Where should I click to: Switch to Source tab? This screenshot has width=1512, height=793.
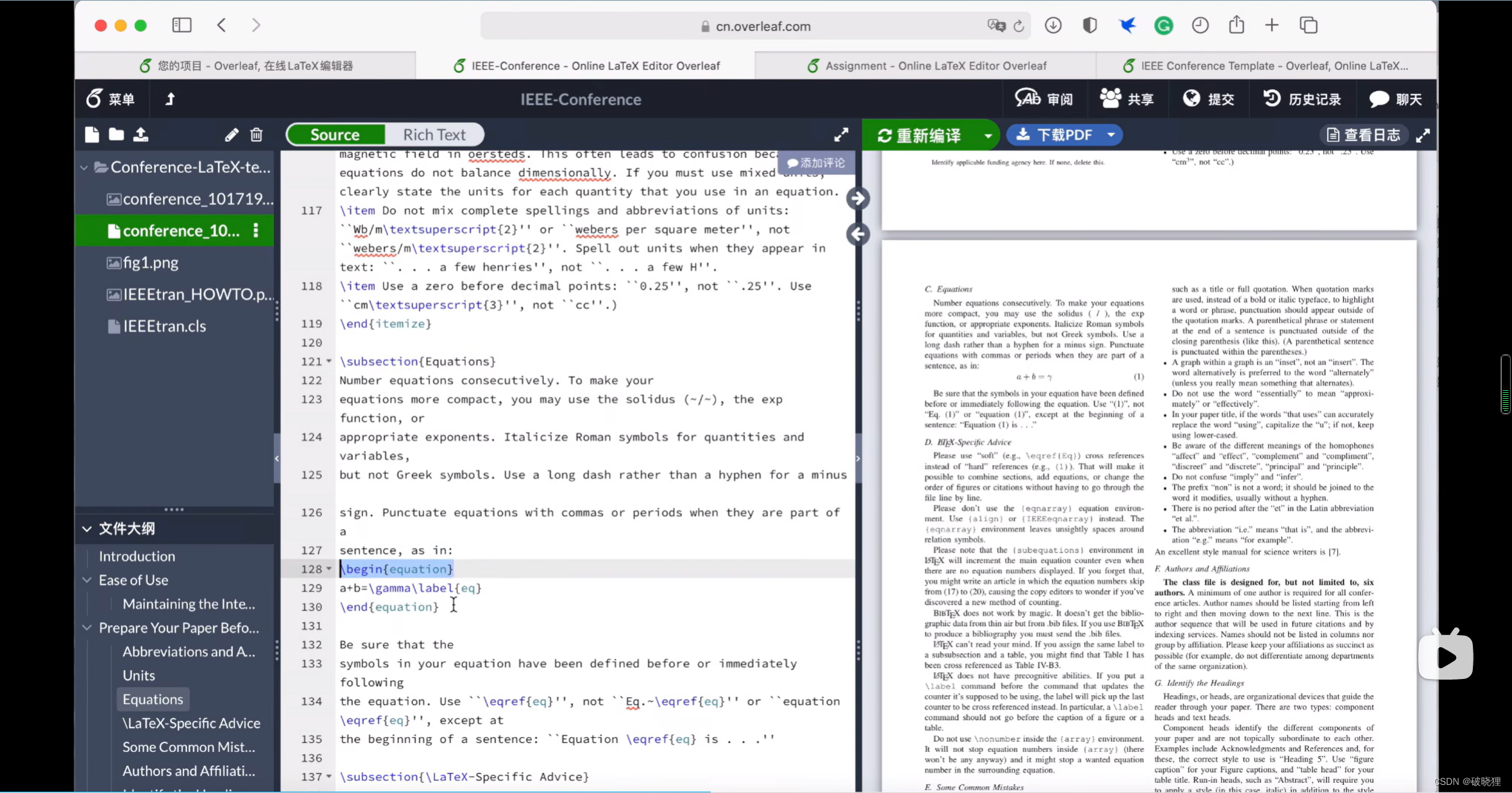(334, 134)
